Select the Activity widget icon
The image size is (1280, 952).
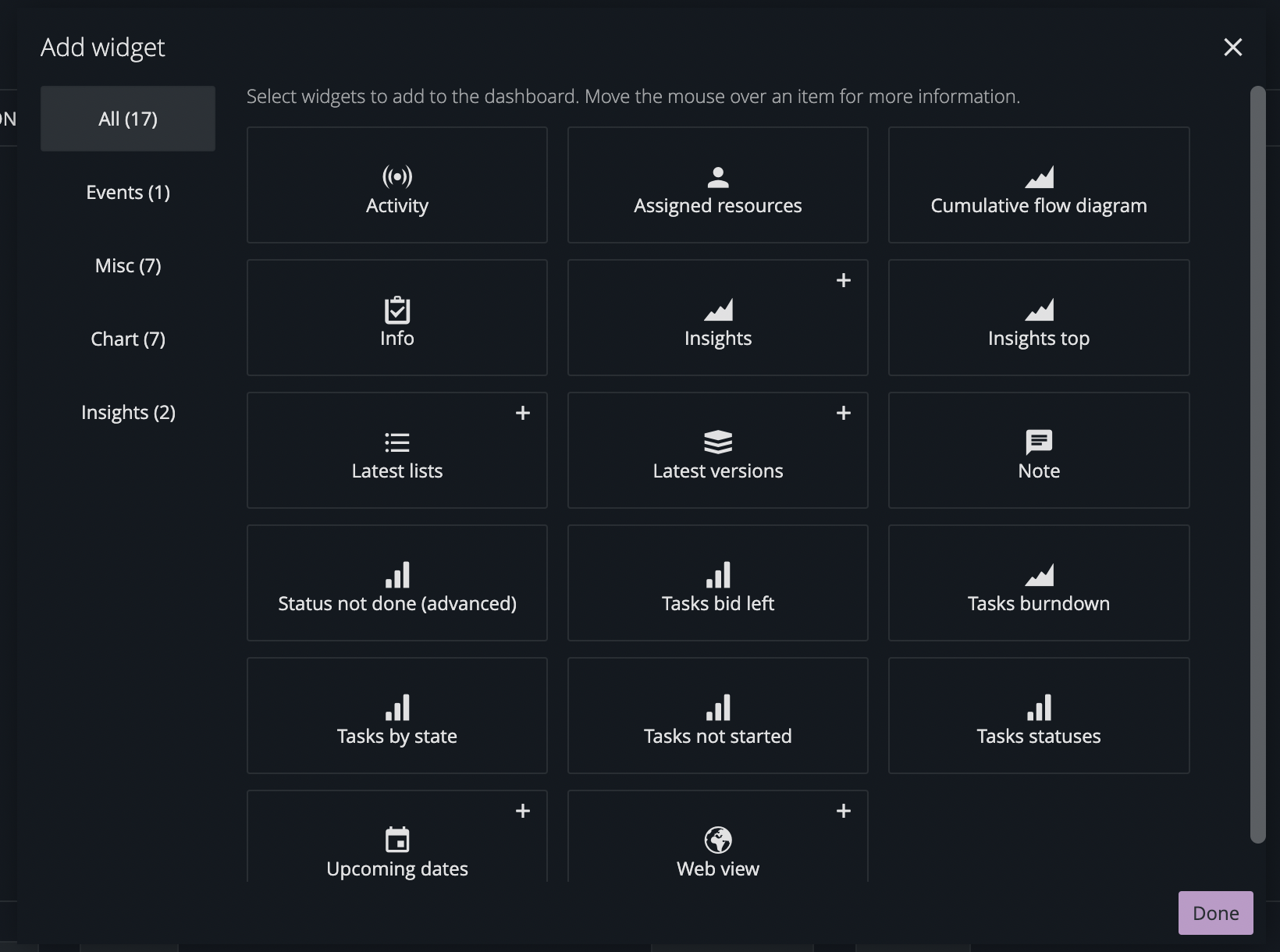pyautogui.click(x=396, y=176)
